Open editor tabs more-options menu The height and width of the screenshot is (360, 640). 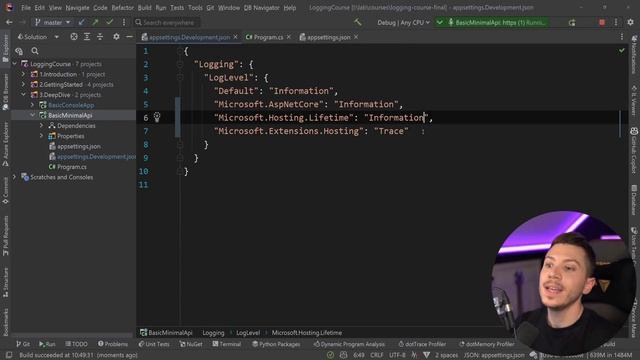(x=622, y=37)
